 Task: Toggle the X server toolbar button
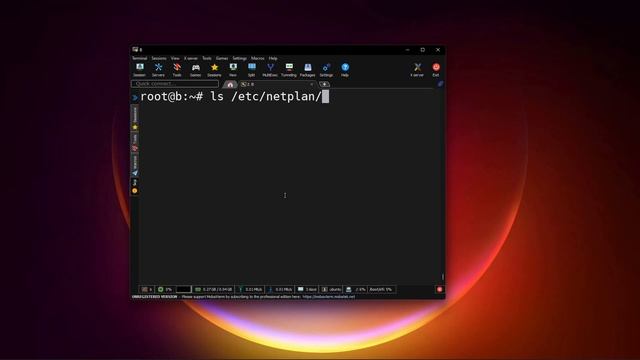[x=417, y=70]
